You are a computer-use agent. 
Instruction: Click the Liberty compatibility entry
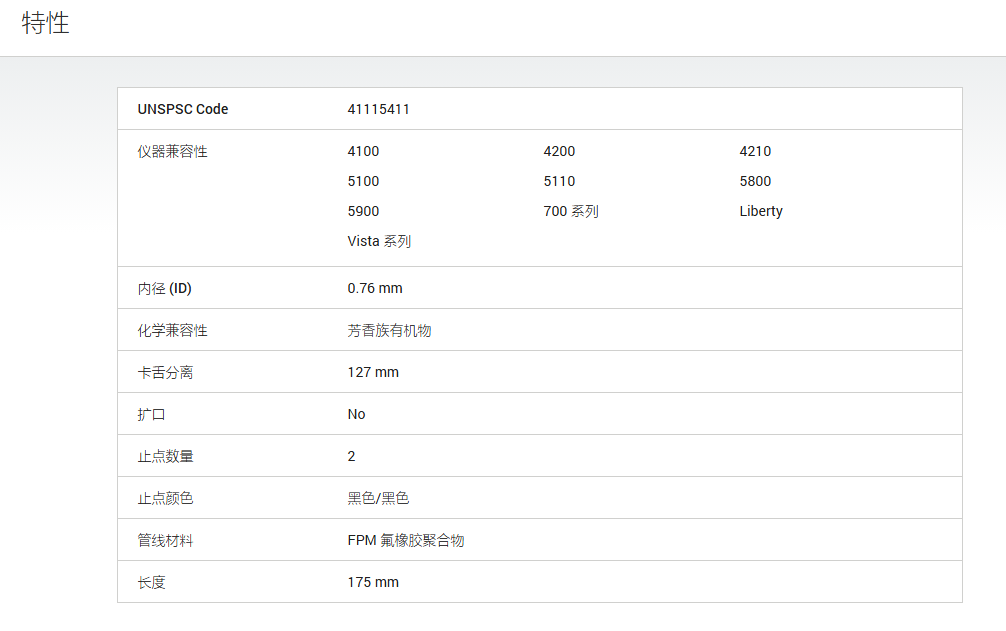[x=761, y=212]
